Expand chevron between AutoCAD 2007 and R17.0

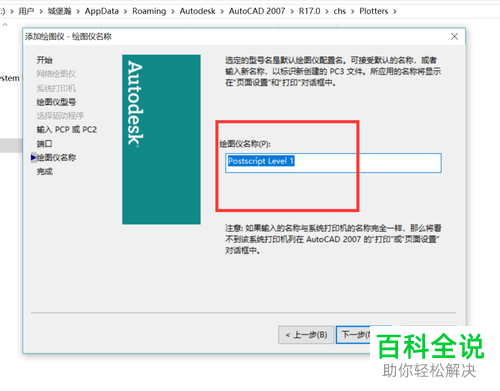click(292, 12)
